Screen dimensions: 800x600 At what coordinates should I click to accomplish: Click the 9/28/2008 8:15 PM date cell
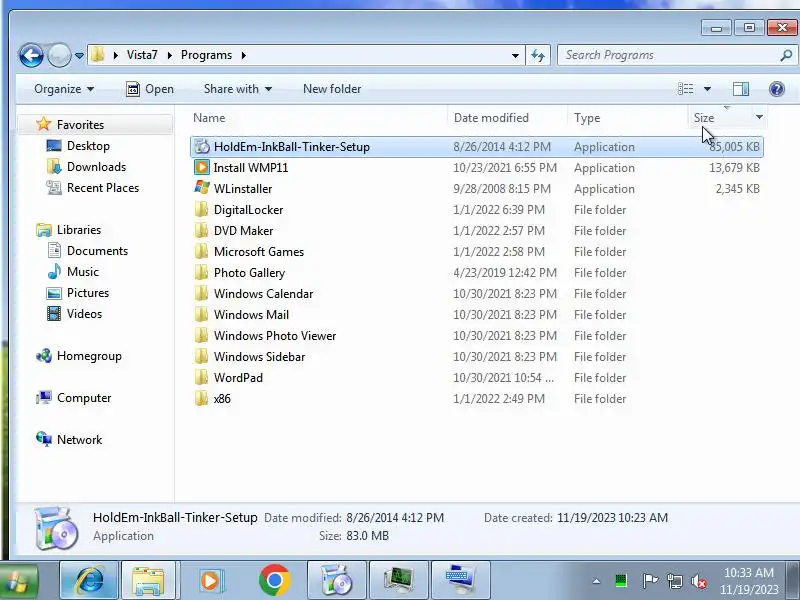coord(502,189)
